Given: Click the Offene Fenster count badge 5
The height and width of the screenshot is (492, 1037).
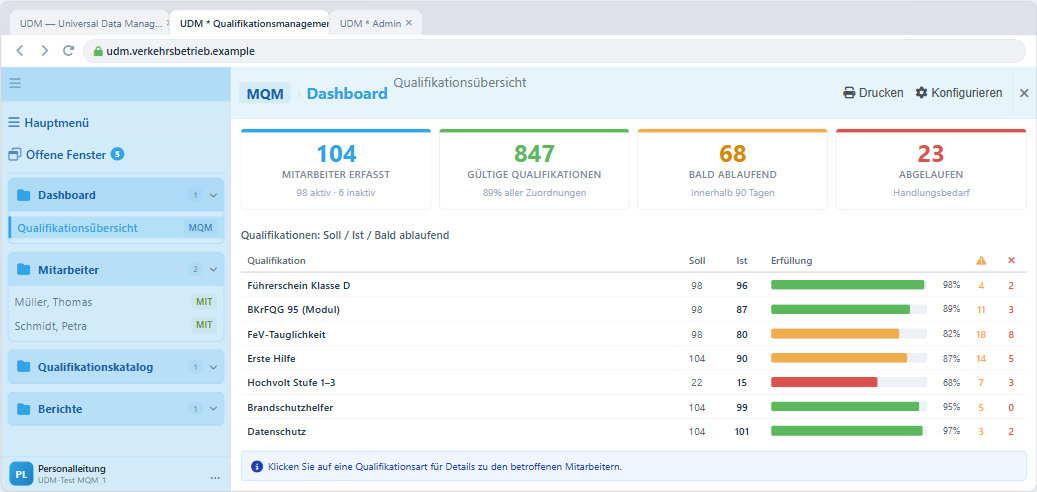Looking at the screenshot, I should pyautogui.click(x=117, y=154).
